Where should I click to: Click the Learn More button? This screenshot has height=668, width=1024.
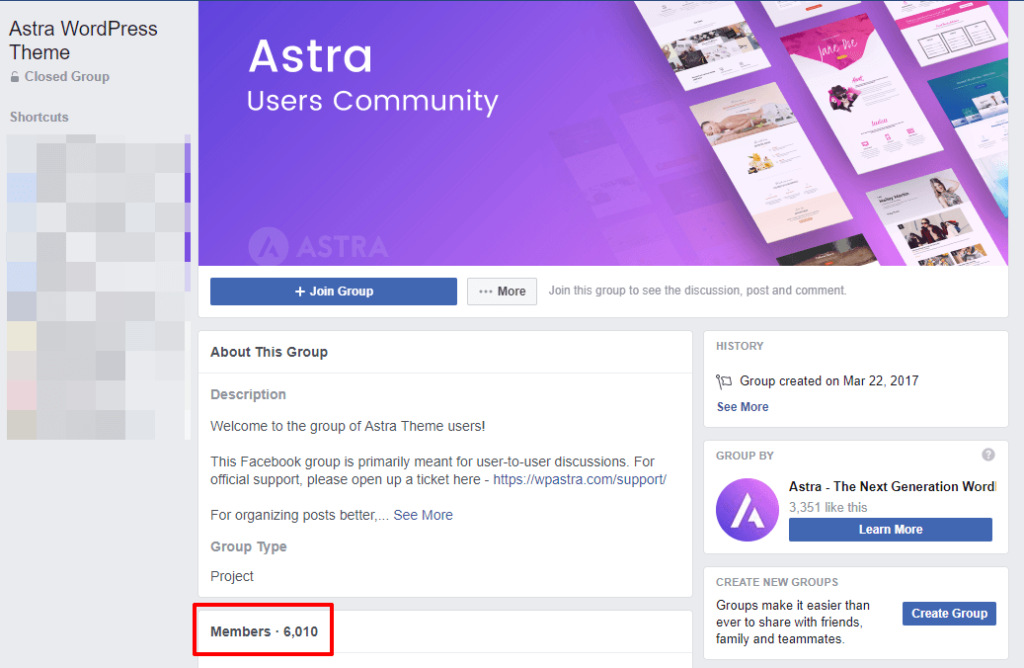coord(890,530)
